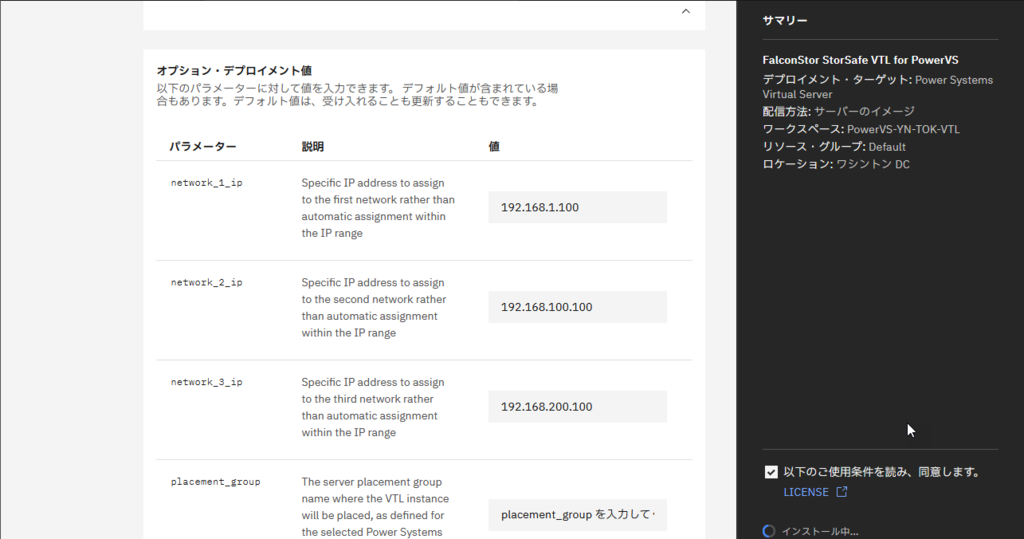
Task: Click the network_2_ip description about second network
Action: point(374,308)
